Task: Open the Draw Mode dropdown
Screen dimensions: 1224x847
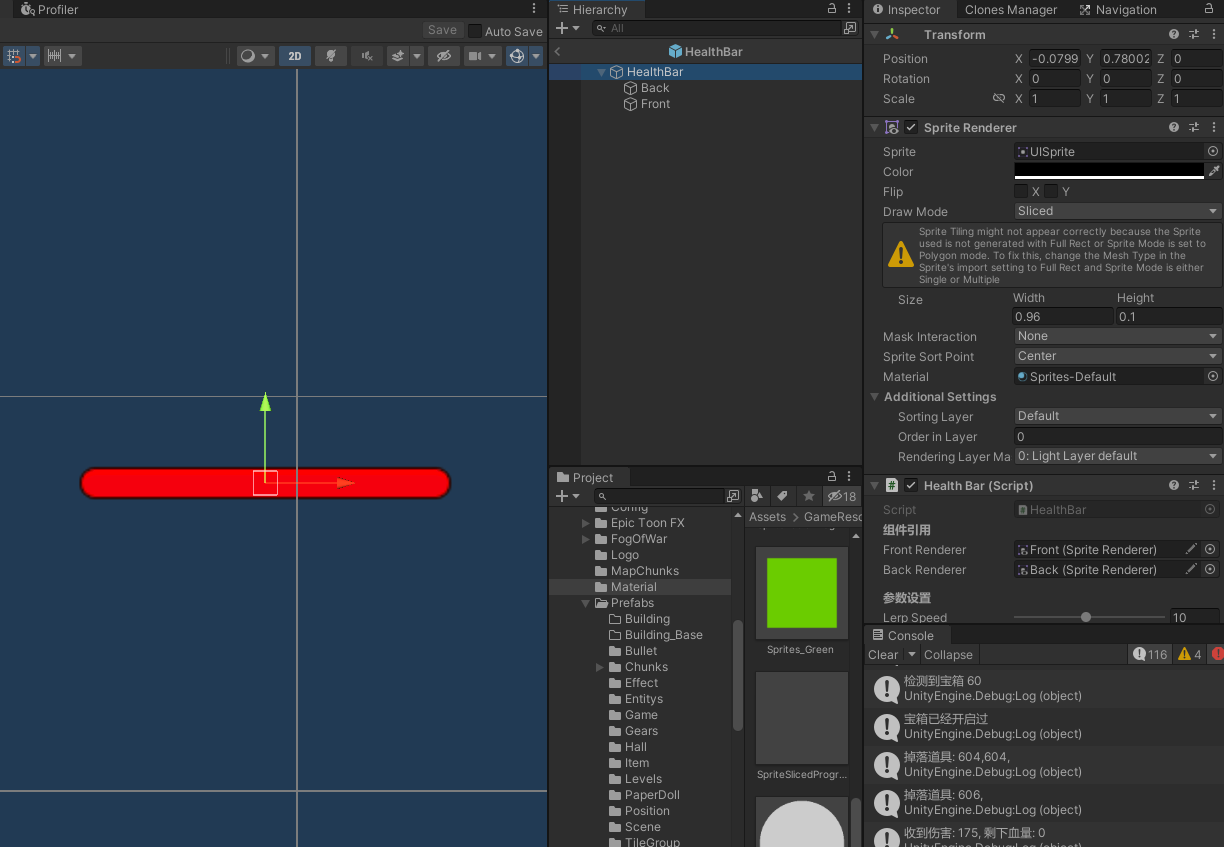Action: pyautogui.click(x=1118, y=211)
